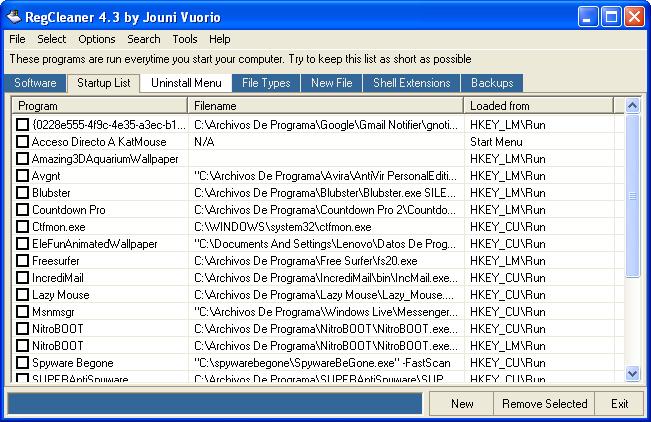Open the Tools menu
651x422 pixels.
coord(185,39)
